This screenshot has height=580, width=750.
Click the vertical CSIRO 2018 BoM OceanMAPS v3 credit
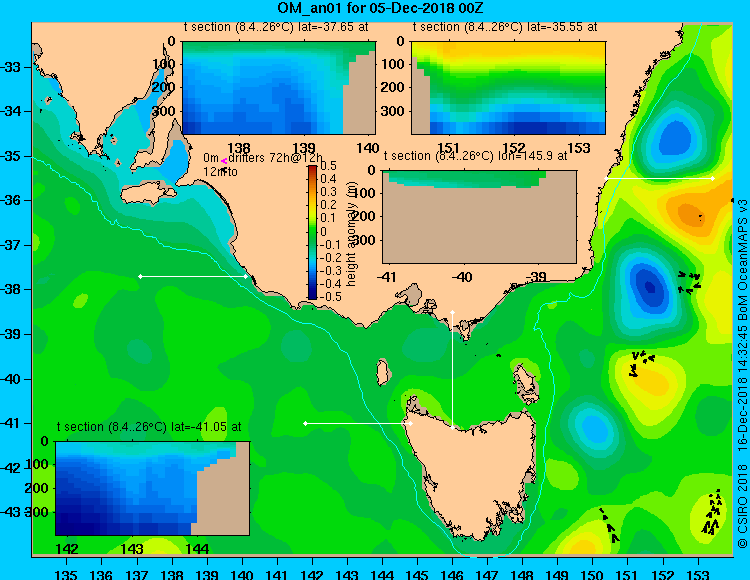(x=742, y=373)
